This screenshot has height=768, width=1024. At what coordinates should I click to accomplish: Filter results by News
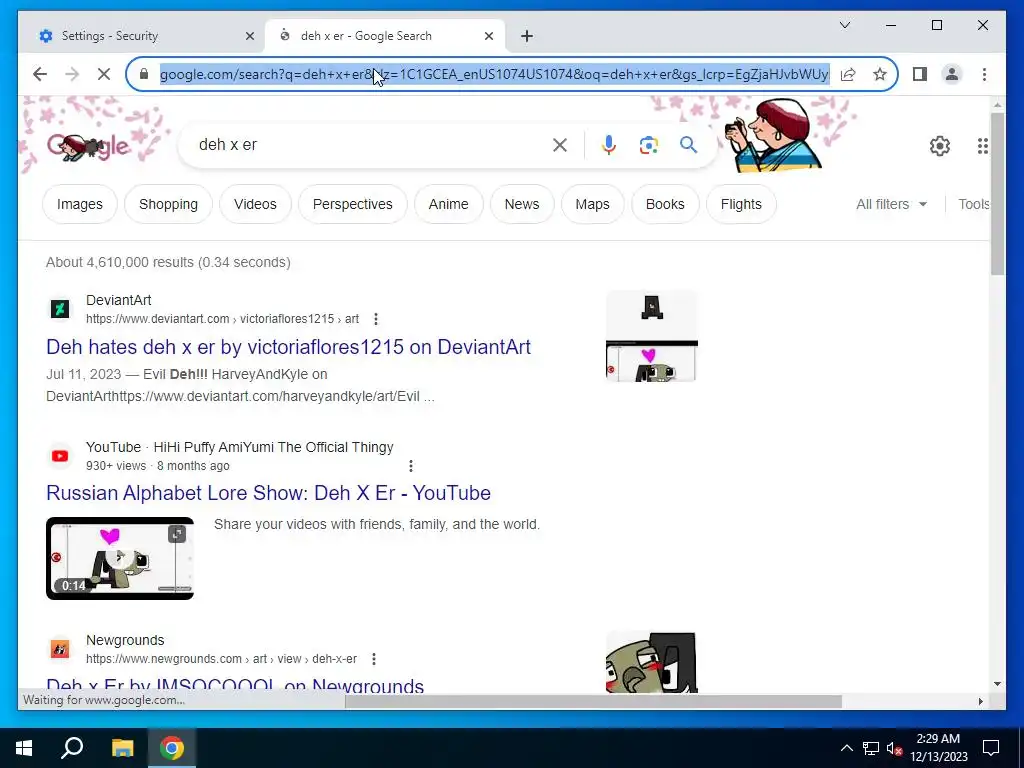(x=522, y=204)
